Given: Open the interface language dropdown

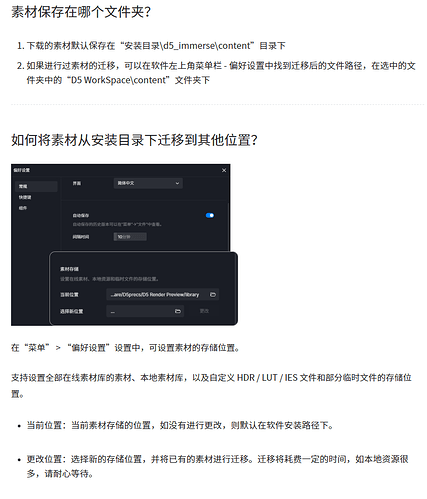Looking at the screenshot, I should coord(148,183).
